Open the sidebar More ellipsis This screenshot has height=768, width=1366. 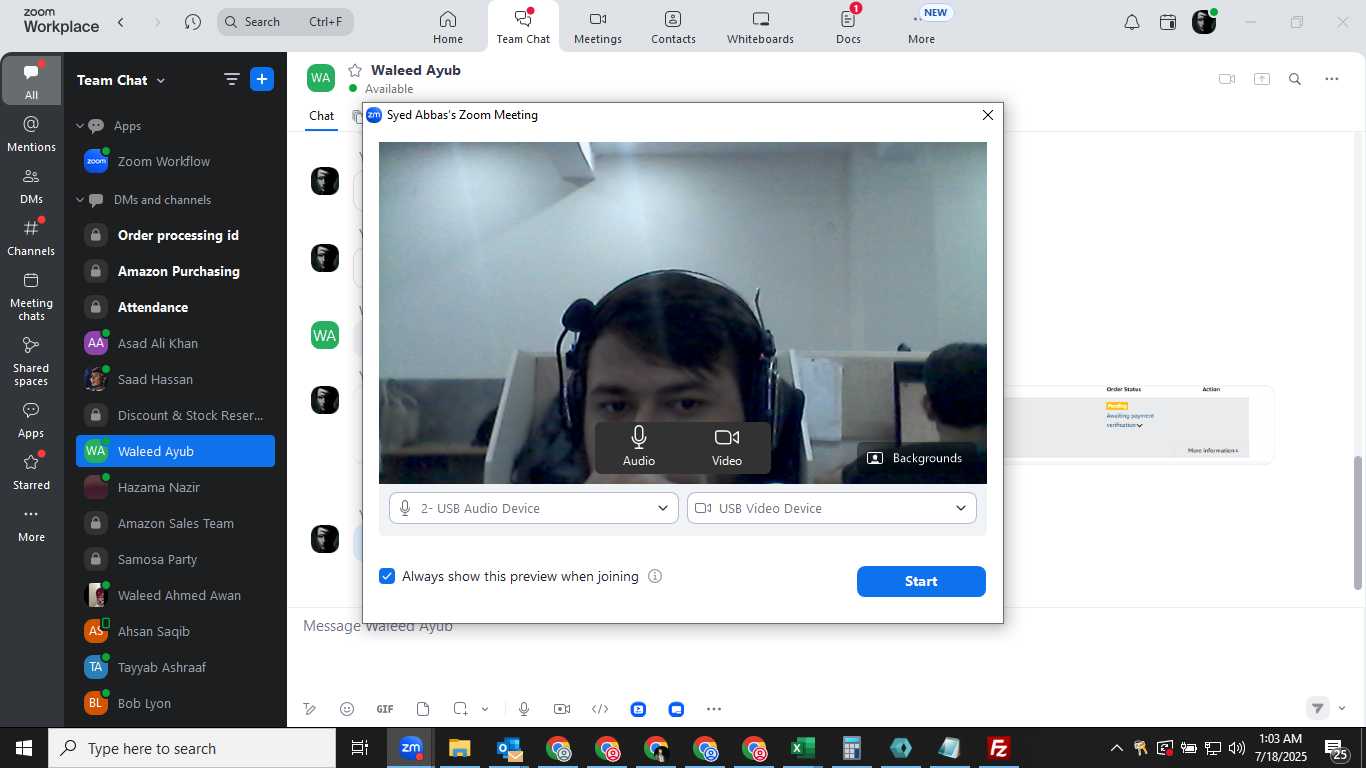pyautogui.click(x=32, y=524)
